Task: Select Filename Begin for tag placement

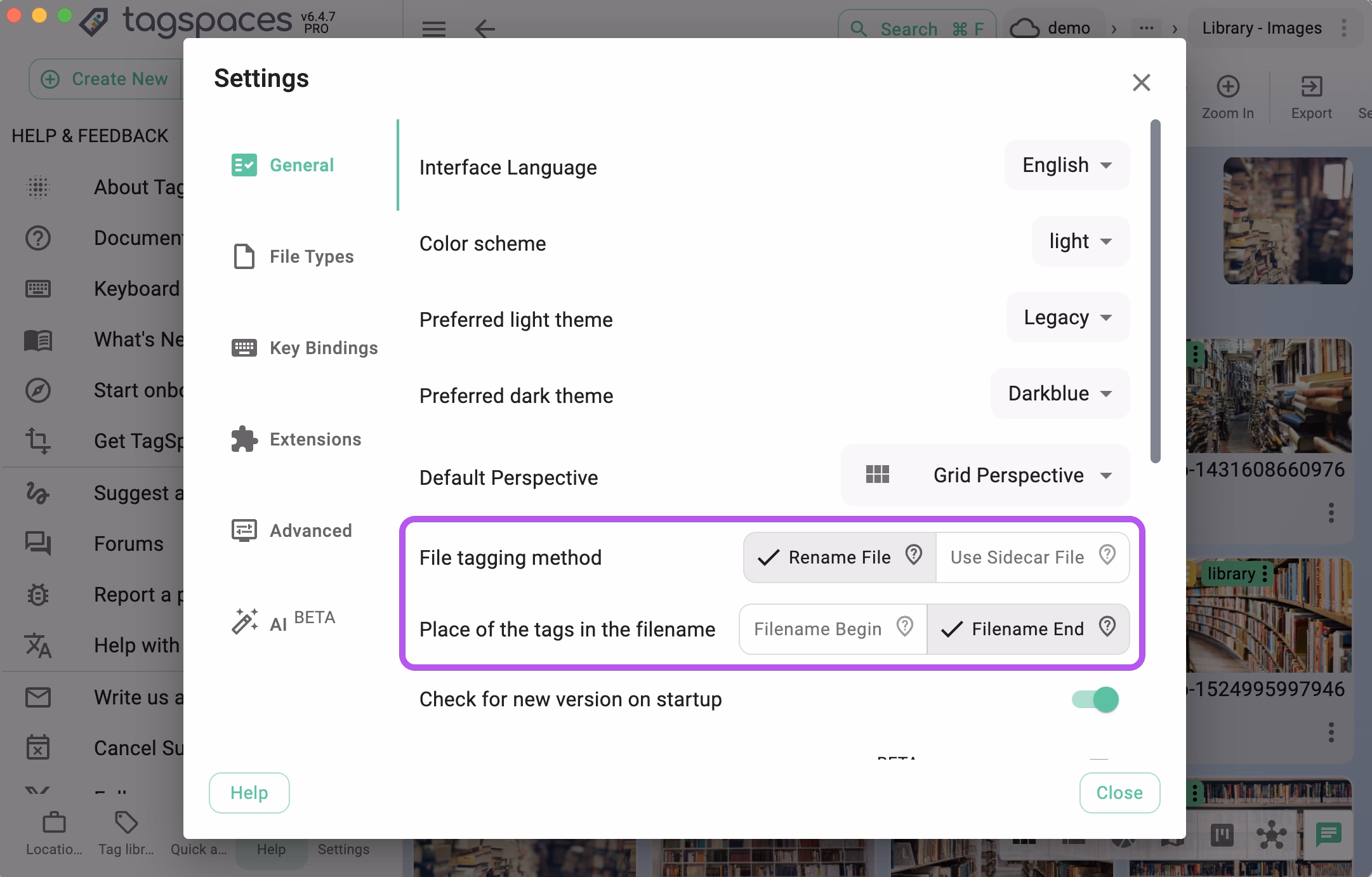Action: [817, 629]
